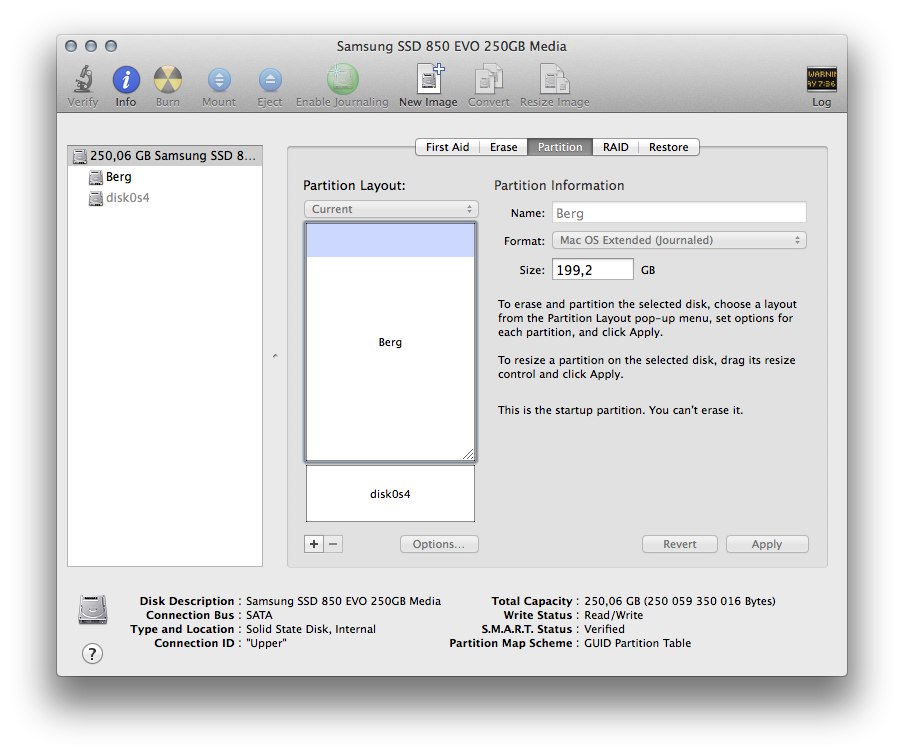Screen dimensions: 904x755
Task: Open the help question mark button
Action: click(x=92, y=654)
